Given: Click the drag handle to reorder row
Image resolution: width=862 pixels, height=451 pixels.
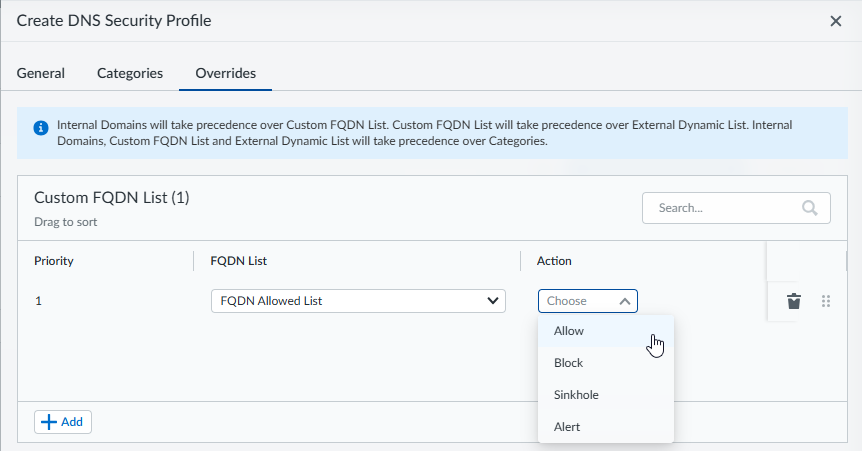Looking at the screenshot, I should 826,301.
